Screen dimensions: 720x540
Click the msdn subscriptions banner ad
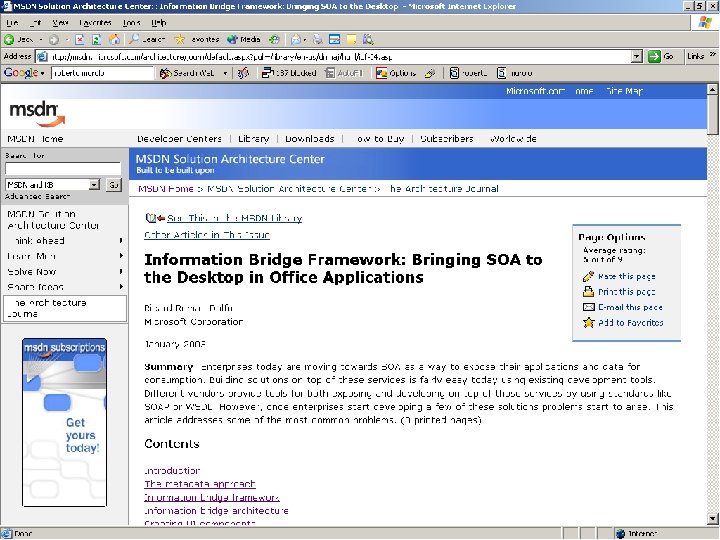pos(64,422)
